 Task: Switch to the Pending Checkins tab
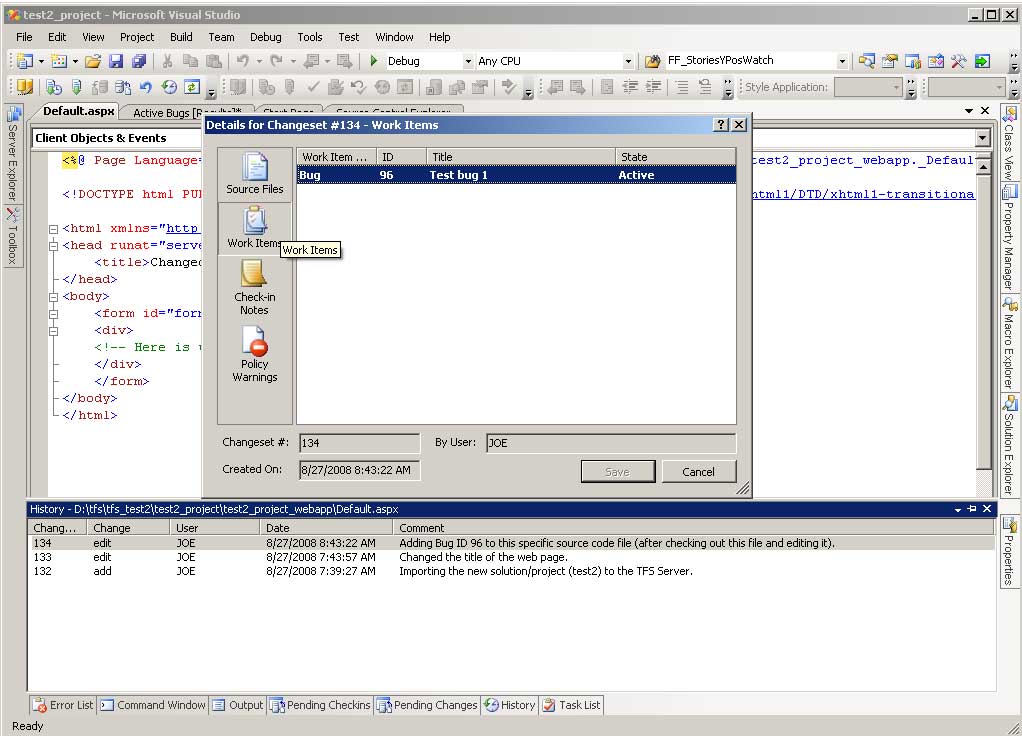tap(321, 705)
